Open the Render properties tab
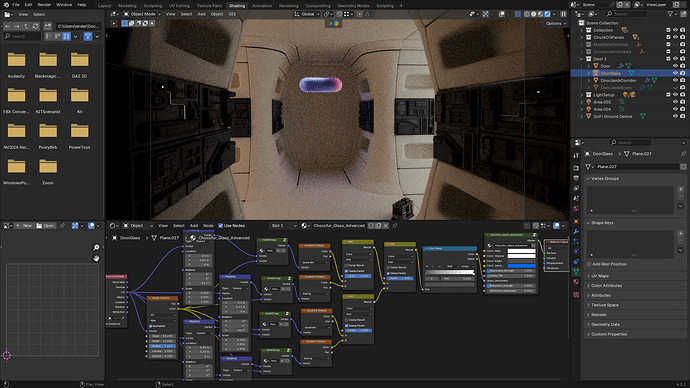This screenshot has height=388, width=690. coord(576,168)
